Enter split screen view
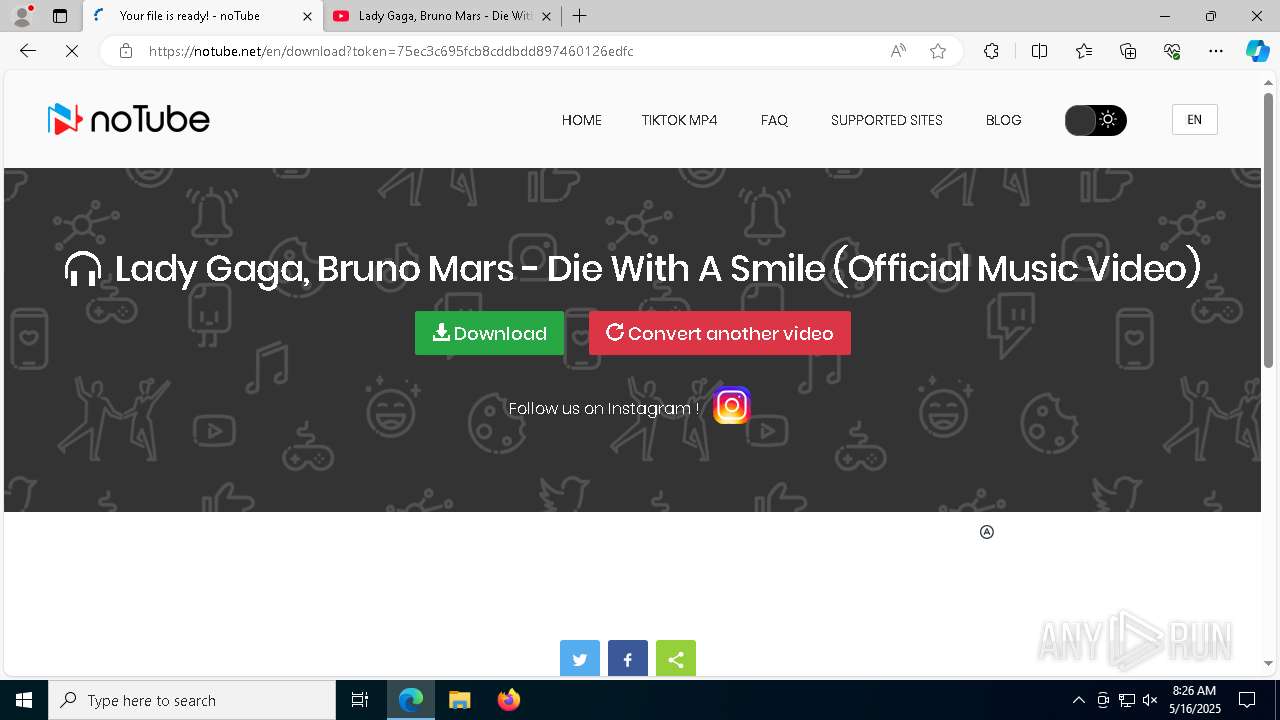 1039,51
